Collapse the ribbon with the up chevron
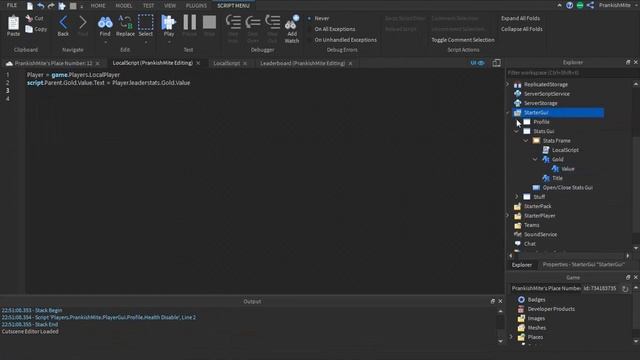 tap(559, 5)
